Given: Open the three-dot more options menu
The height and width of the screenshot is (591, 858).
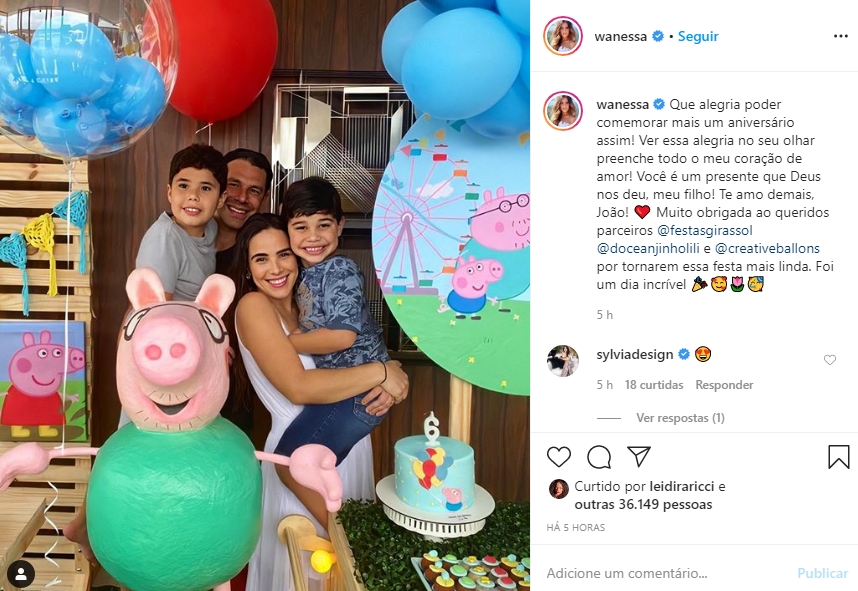Looking at the screenshot, I should pos(840,36).
